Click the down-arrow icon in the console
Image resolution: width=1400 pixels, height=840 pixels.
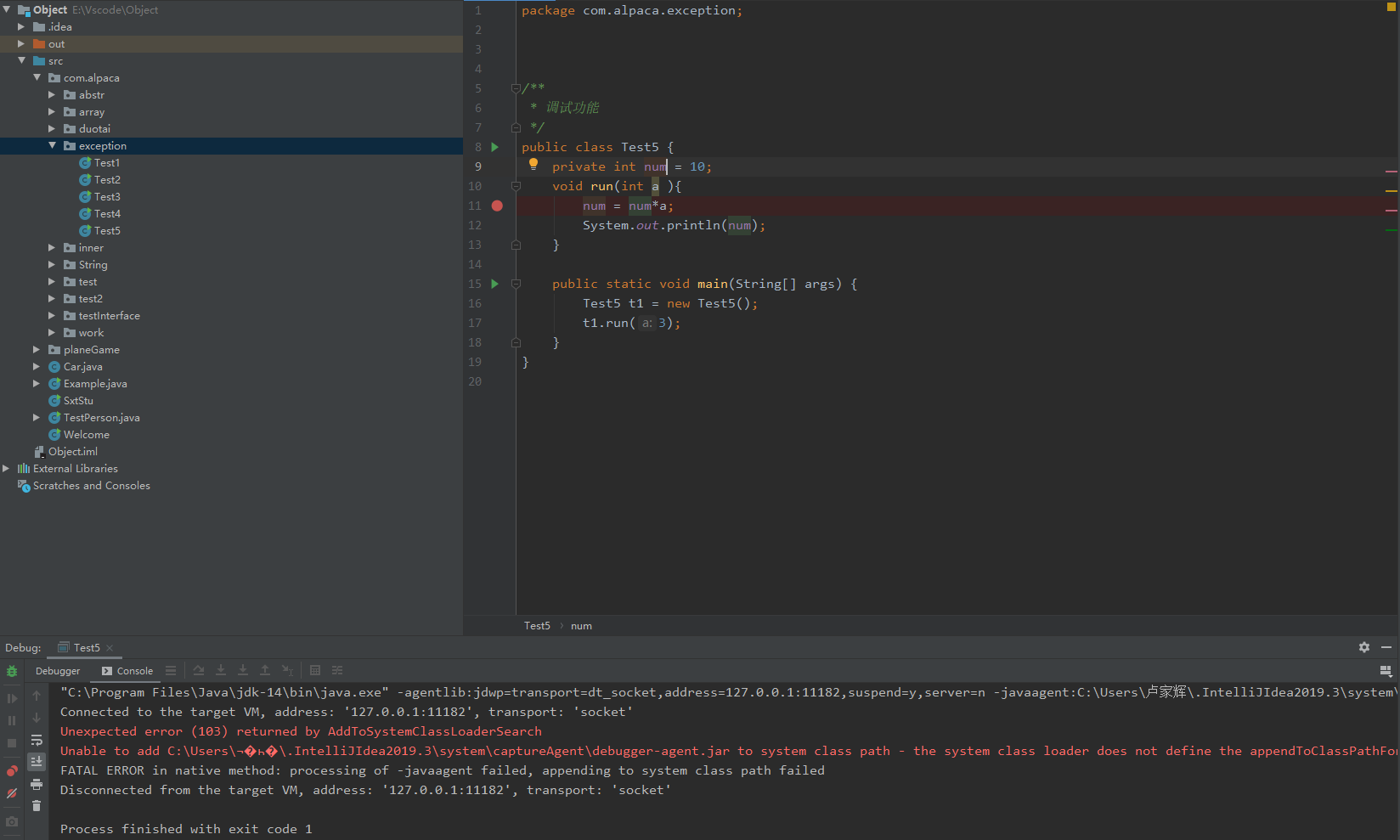(x=37, y=718)
